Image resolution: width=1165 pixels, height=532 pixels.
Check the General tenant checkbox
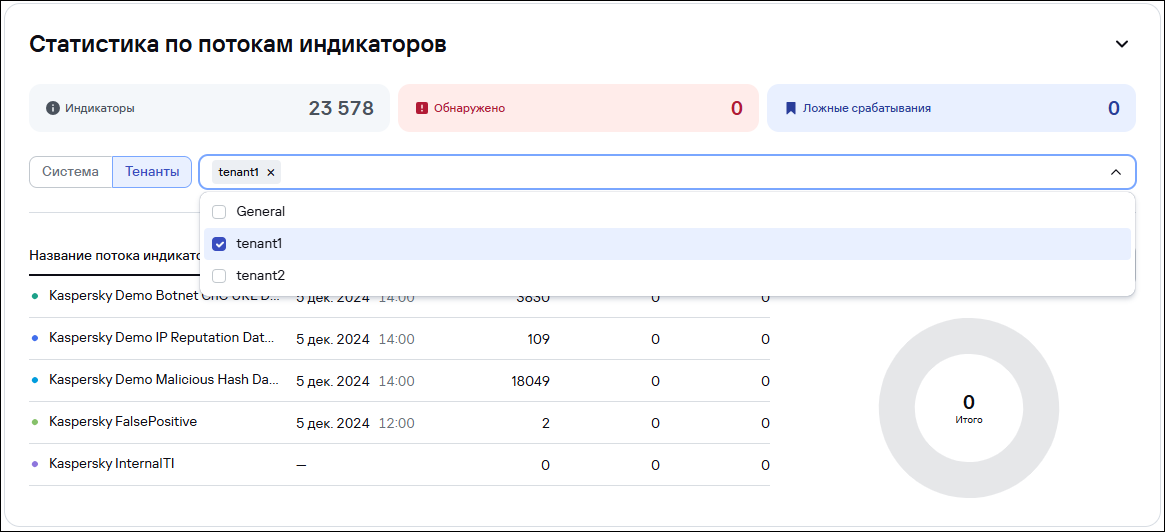click(219, 212)
